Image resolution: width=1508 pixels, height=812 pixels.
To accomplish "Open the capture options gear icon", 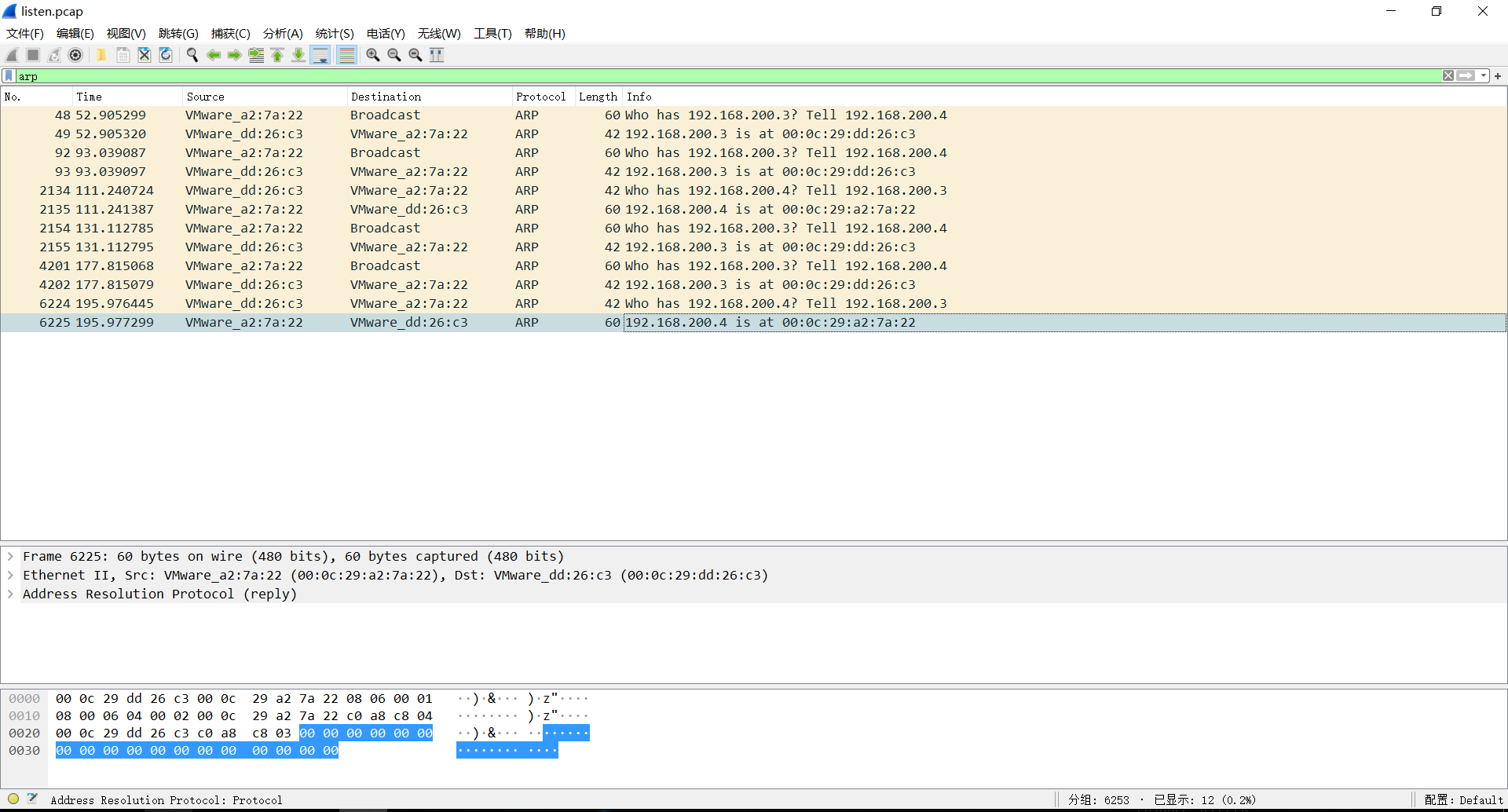I will coord(75,55).
